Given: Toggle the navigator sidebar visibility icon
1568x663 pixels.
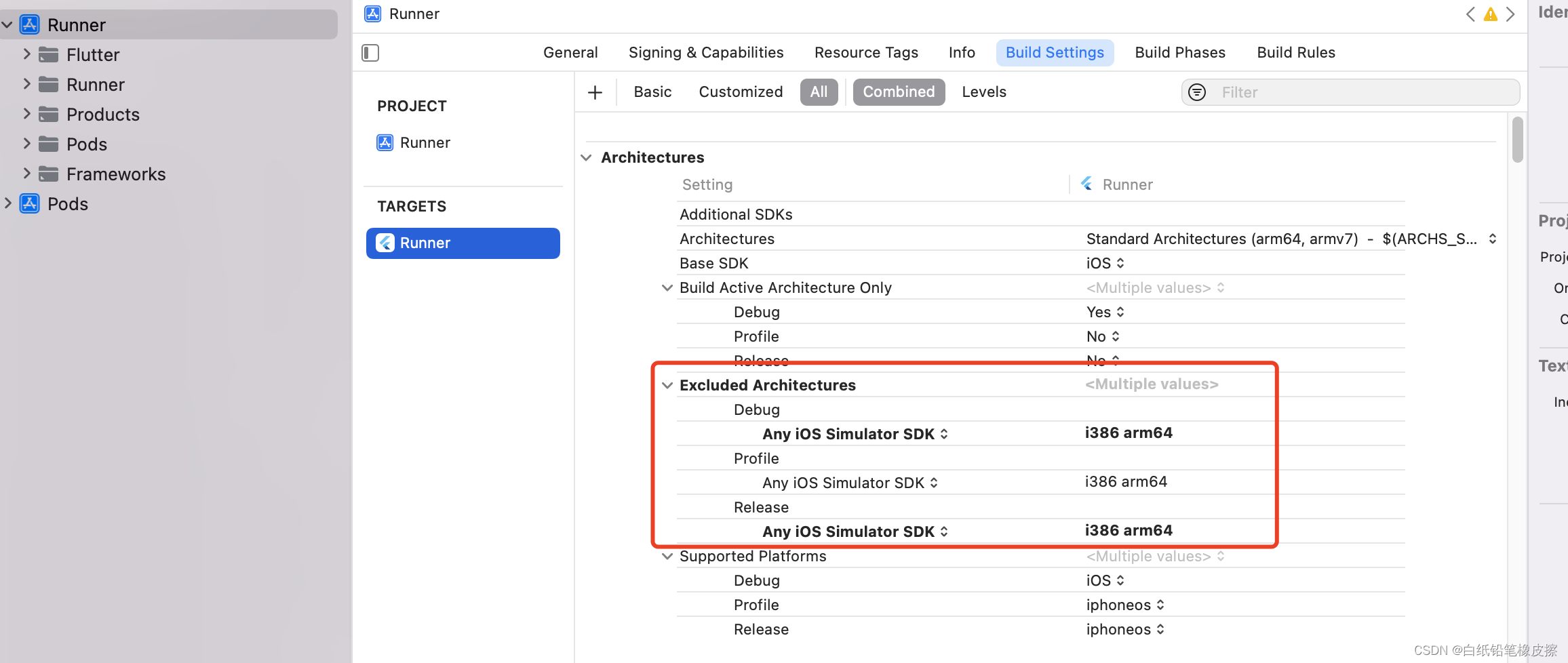Looking at the screenshot, I should (370, 52).
